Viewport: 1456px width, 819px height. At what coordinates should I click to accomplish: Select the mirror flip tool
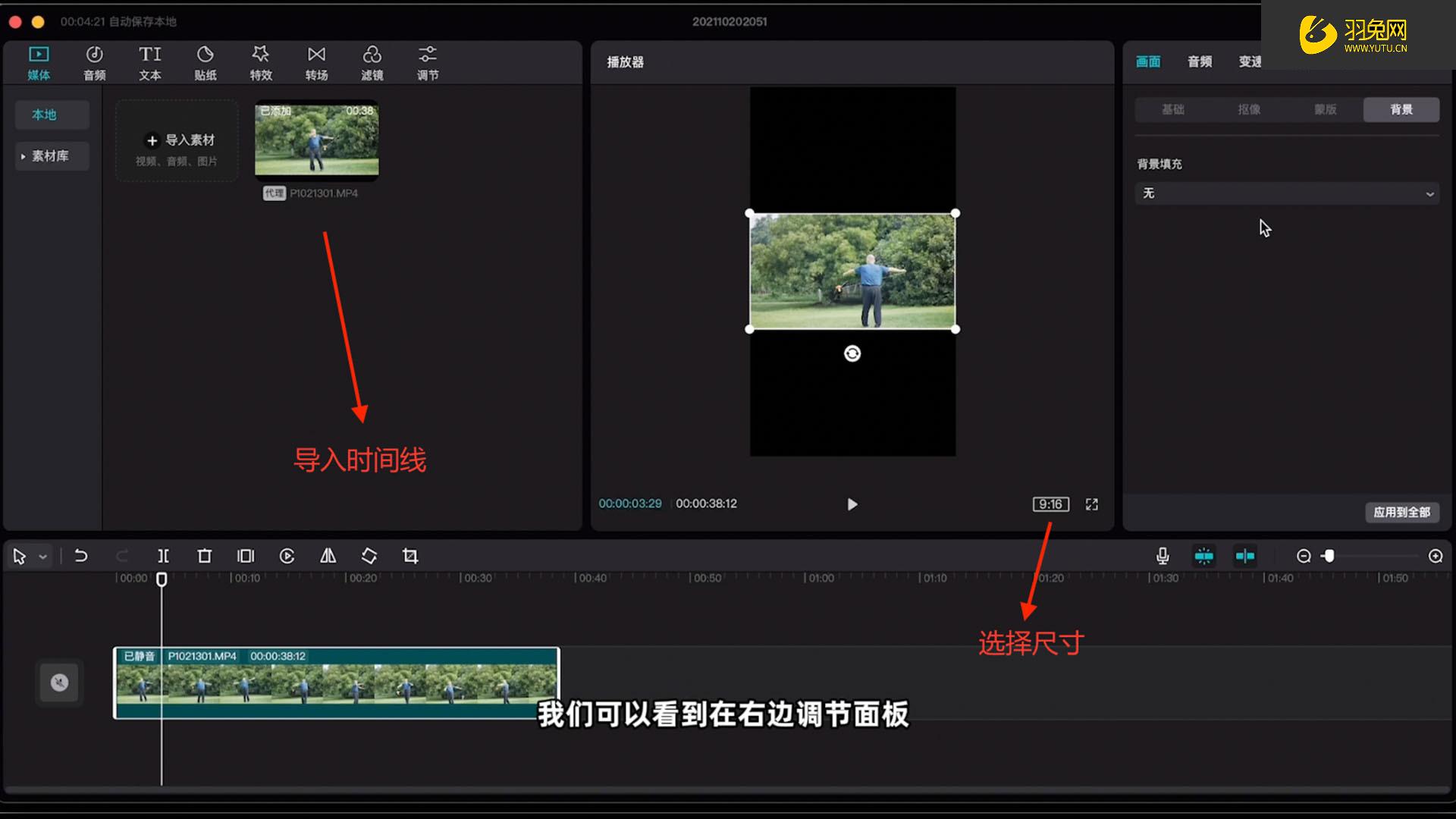pos(328,557)
